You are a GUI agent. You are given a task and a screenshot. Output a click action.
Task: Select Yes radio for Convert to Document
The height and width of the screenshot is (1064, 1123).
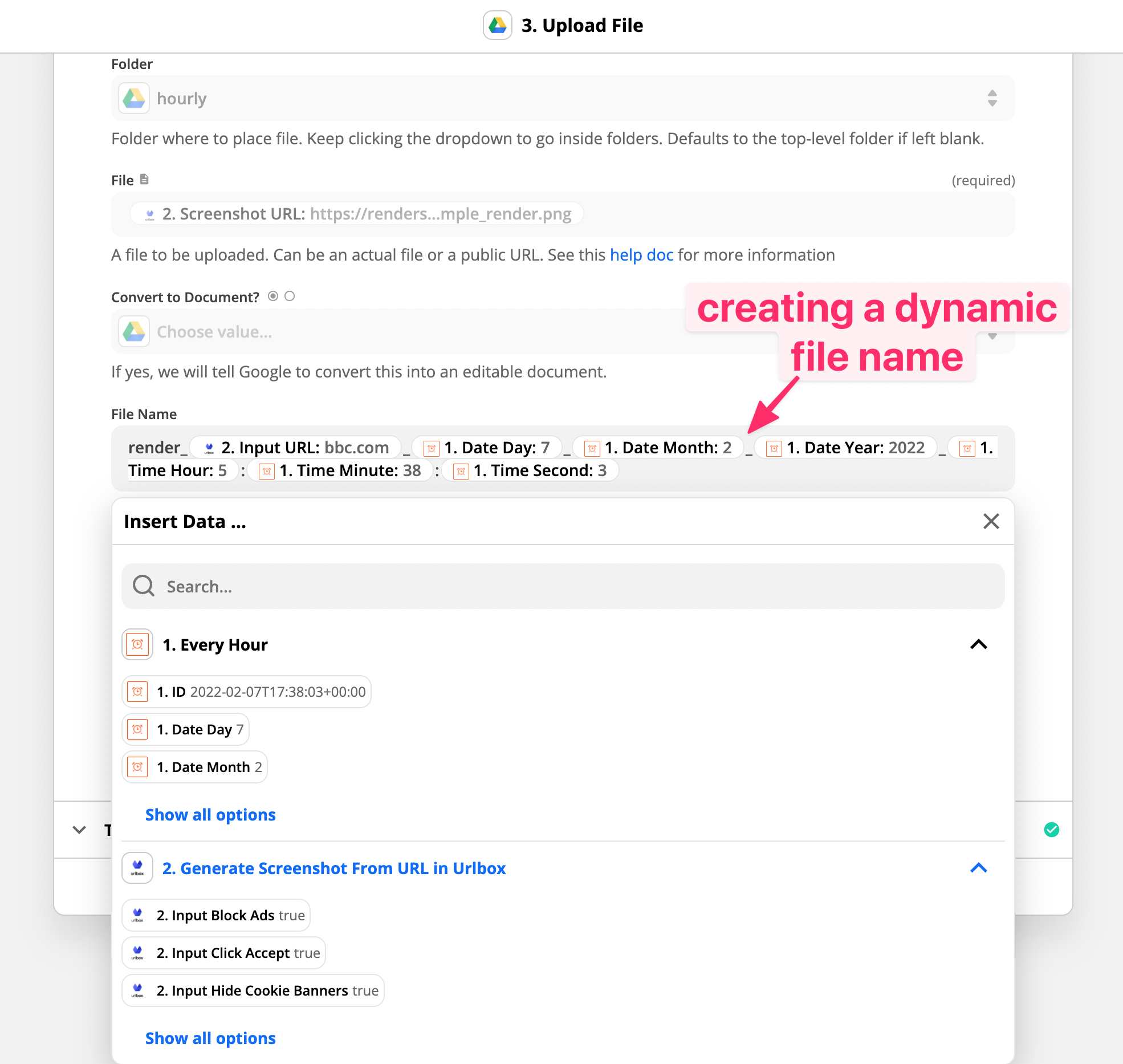tap(272, 296)
